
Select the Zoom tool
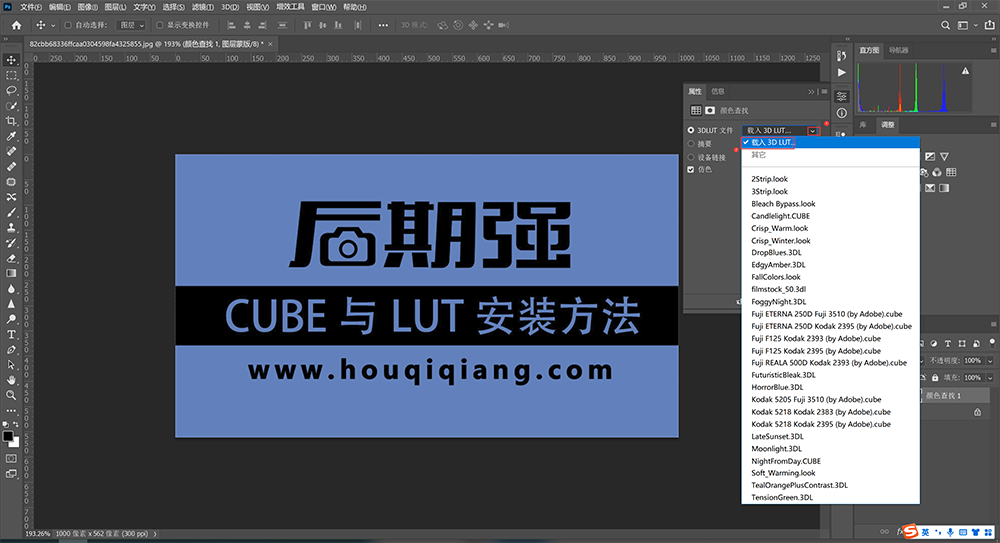11,396
